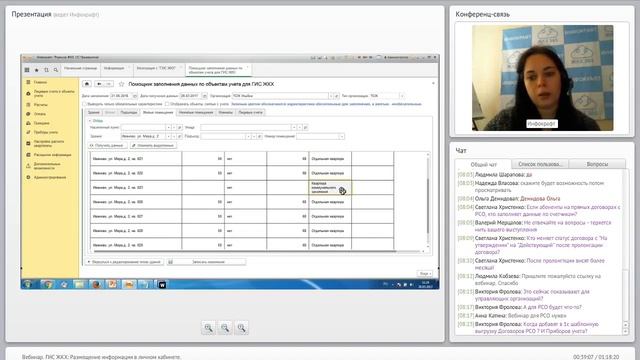This screenshot has height=360, width=640.
Task: Click the Приборы учета sidebar icon
Action: click(28, 132)
